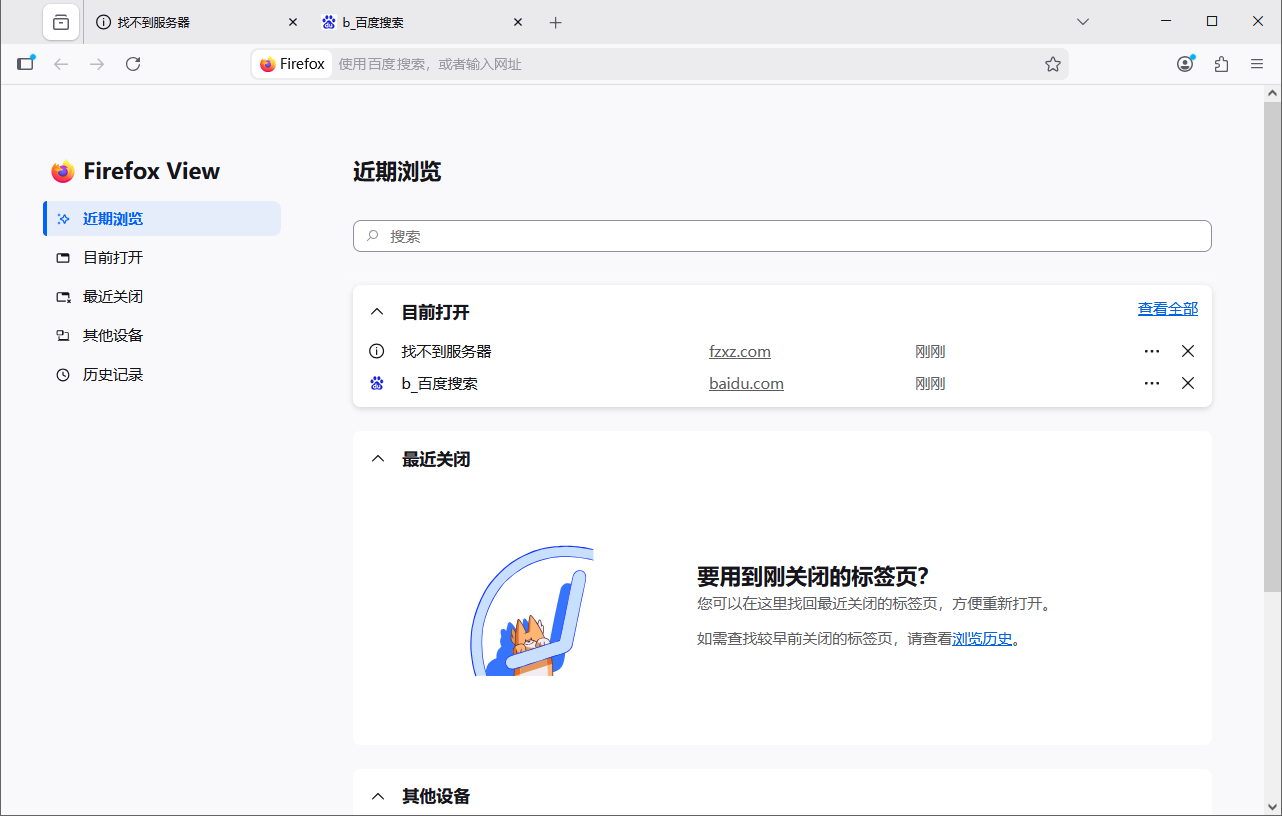Open 目前打开 from the sidebar
Screen dimensions: 1282x816
click(112, 257)
